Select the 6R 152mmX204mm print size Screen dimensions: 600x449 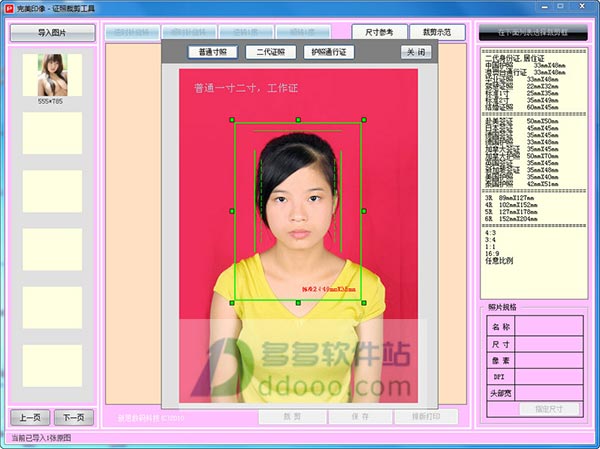tap(511, 219)
